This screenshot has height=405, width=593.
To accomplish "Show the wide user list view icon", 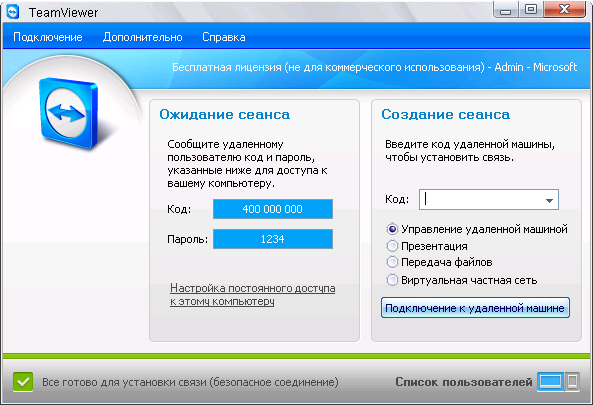I will point(550,381).
